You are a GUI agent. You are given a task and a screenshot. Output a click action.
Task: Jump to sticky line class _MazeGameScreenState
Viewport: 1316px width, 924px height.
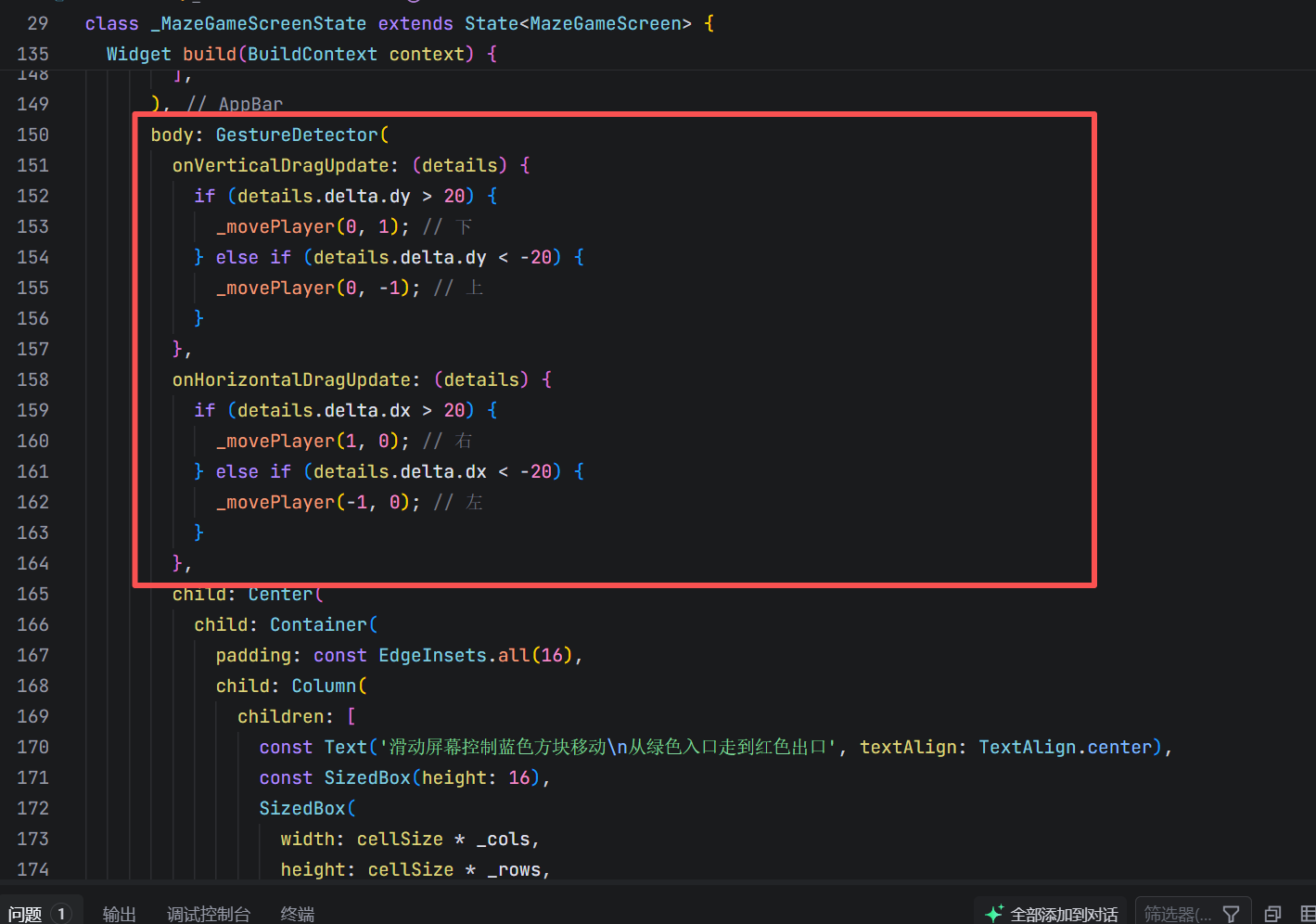coord(400,23)
